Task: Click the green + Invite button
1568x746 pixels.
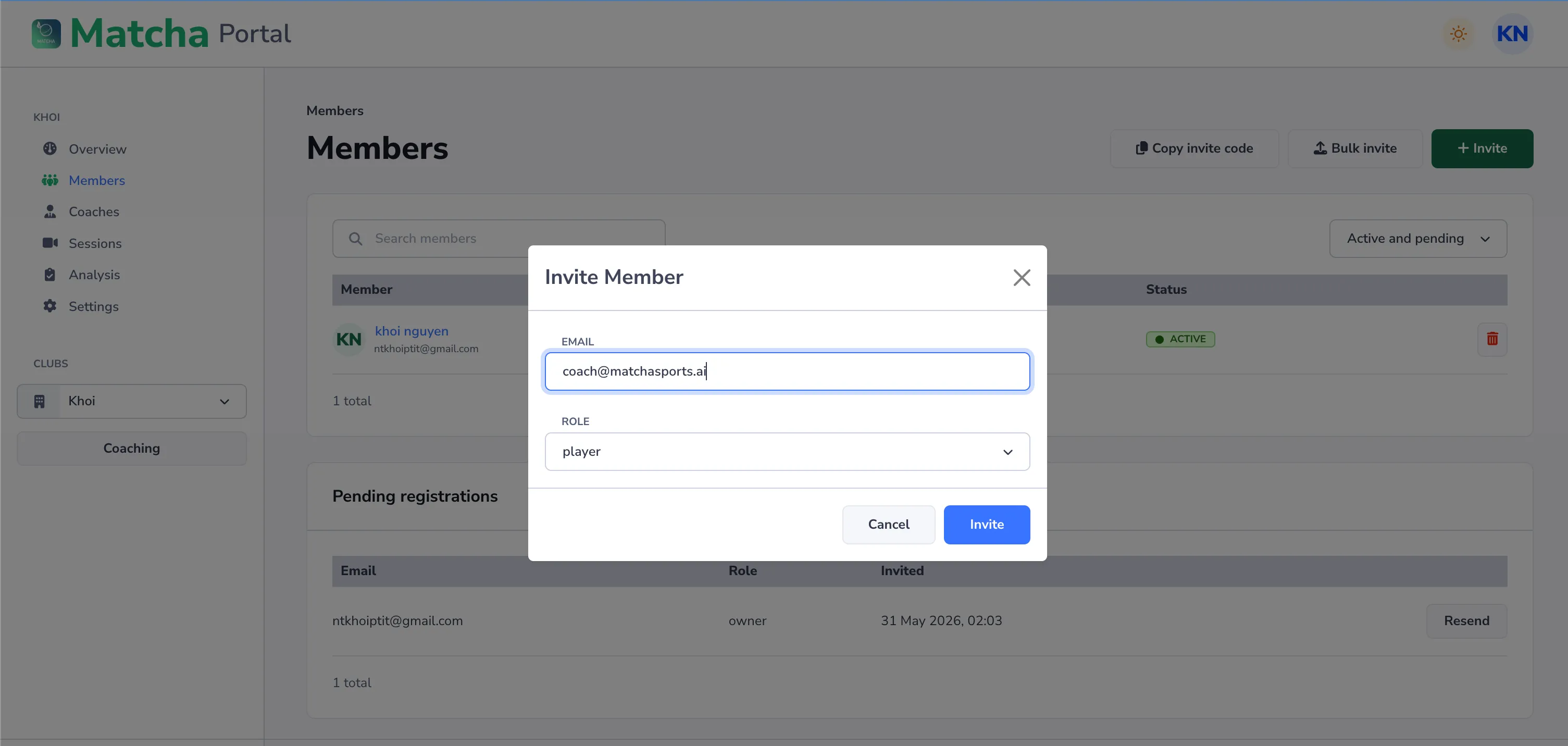Action: [x=1482, y=148]
